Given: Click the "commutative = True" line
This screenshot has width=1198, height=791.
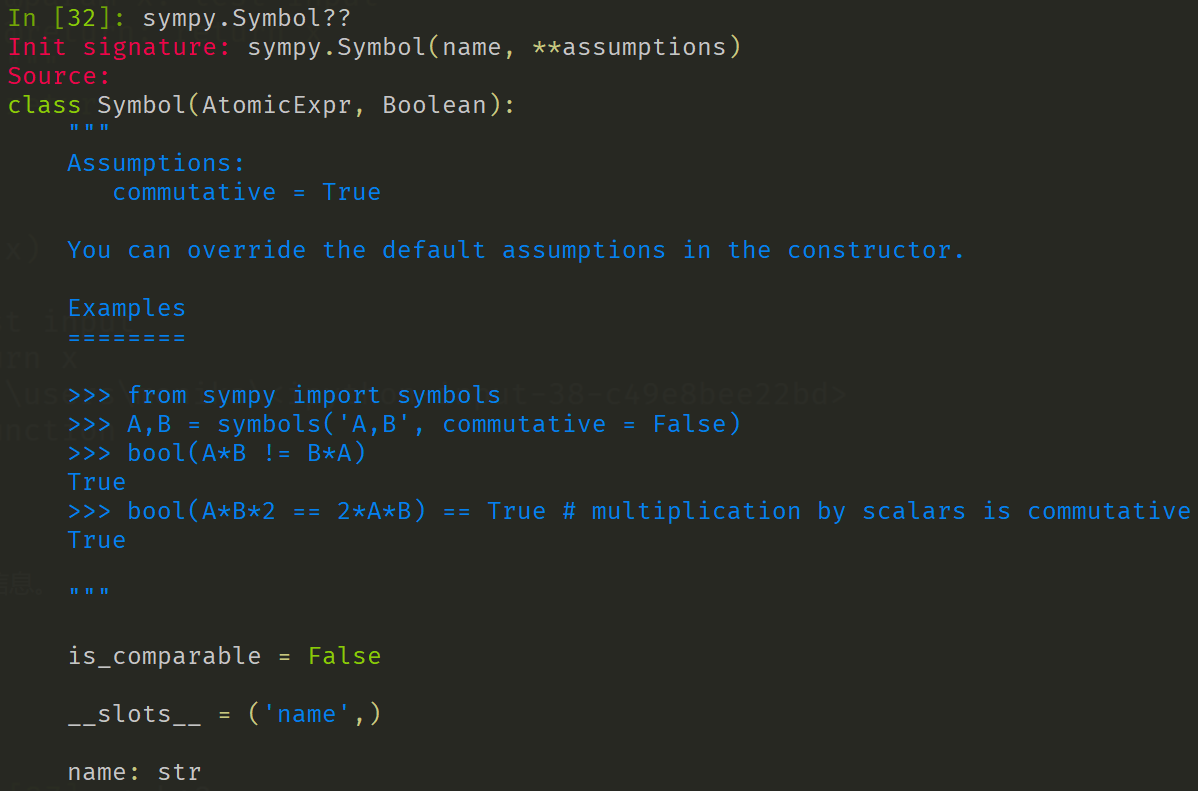Looking at the screenshot, I should click(x=246, y=192).
